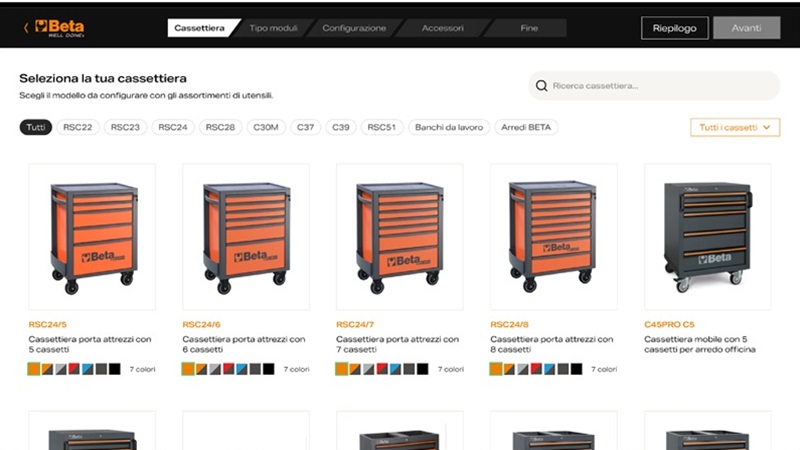The image size is (800, 450).
Task: Go to the Tipo moduli step
Action: pyautogui.click(x=273, y=28)
